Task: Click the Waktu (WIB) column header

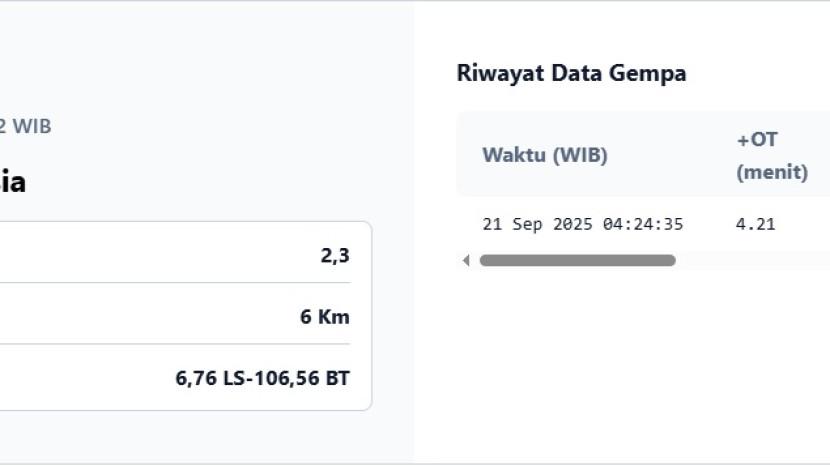Action: 544,155
